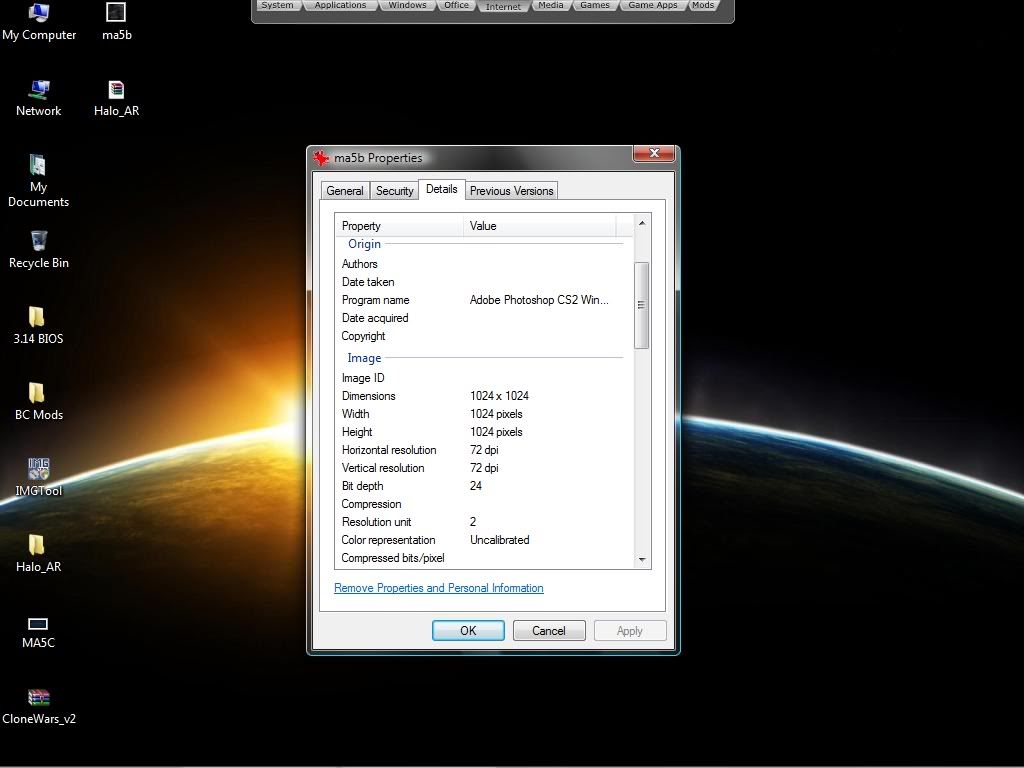The image size is (1024, 768).
Task: Close the ma5b Properties dialog
Action: (x=654, y=153)
